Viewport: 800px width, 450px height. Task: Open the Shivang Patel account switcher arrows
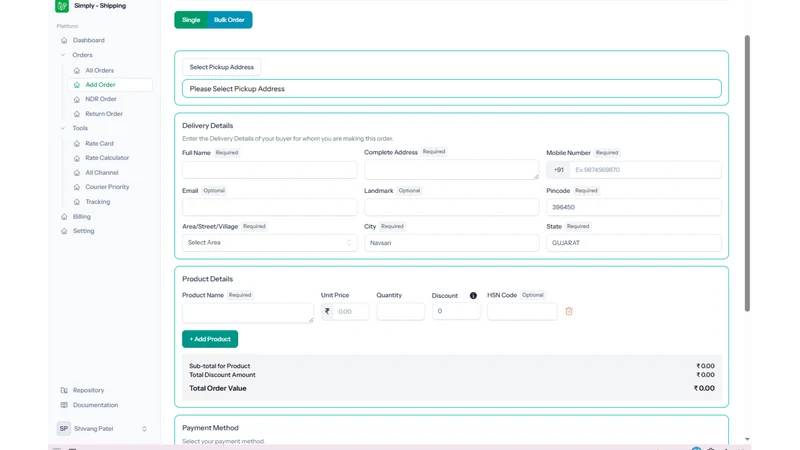point(144,429)
